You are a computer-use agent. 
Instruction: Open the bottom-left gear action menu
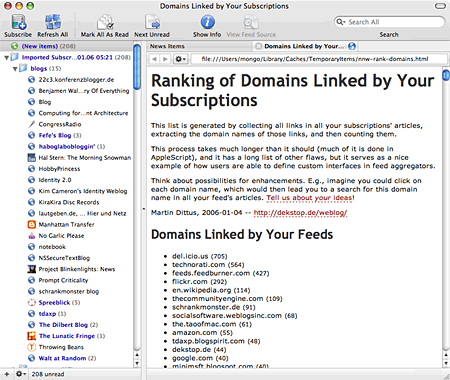(x=21, y=374)
